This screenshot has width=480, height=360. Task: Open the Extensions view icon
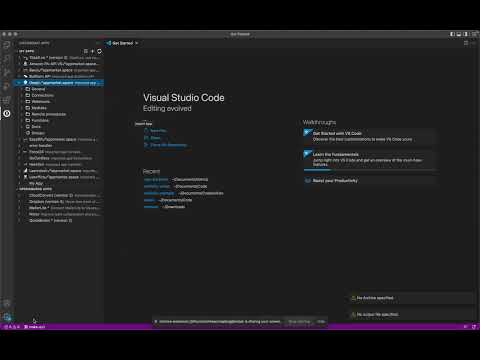(x=7, y=100)
